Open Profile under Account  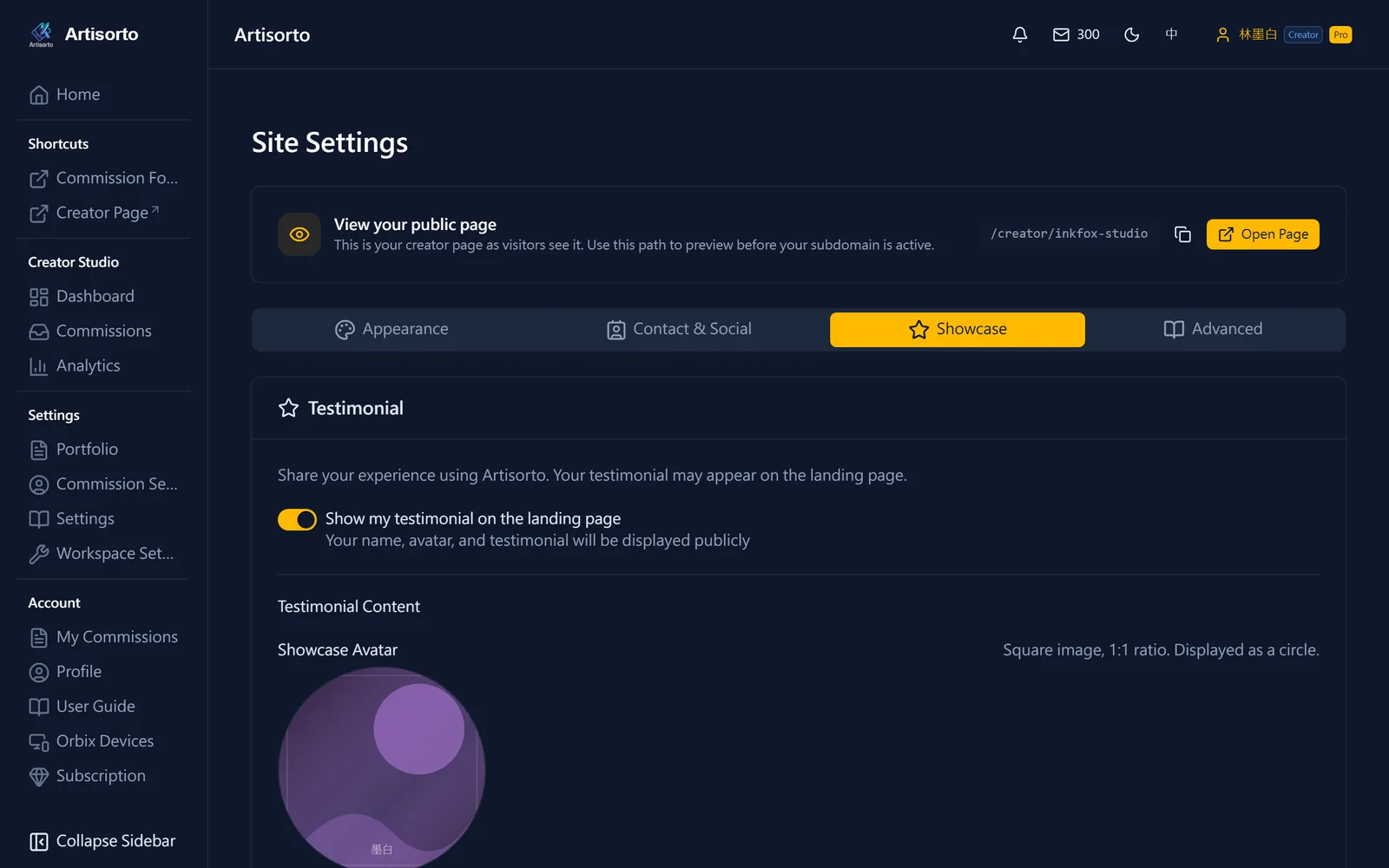tap(104, 672)
